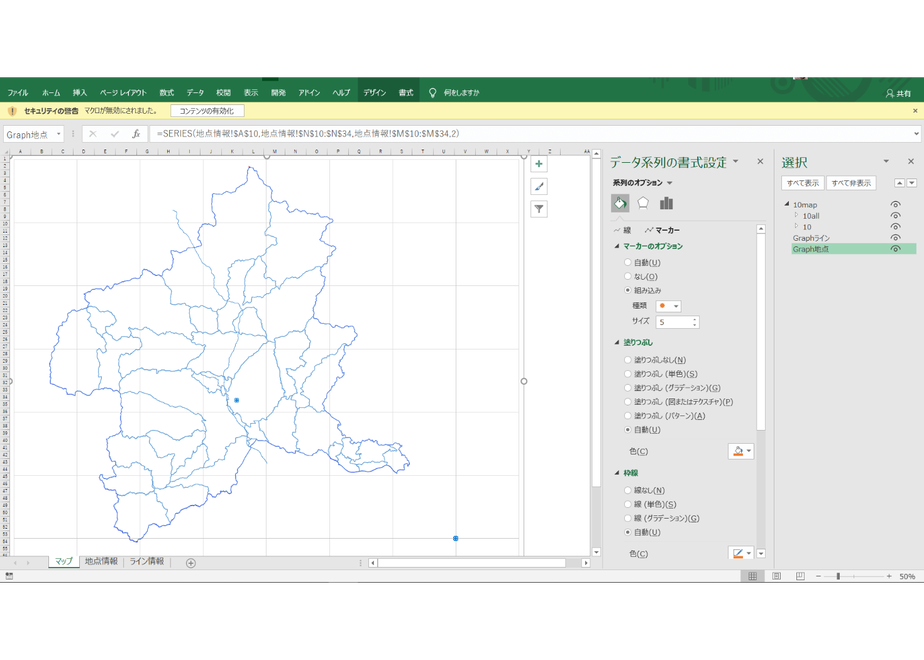
Task: Click すべて非表示 button
Action: pyautogui.click(x=851, y=183)
